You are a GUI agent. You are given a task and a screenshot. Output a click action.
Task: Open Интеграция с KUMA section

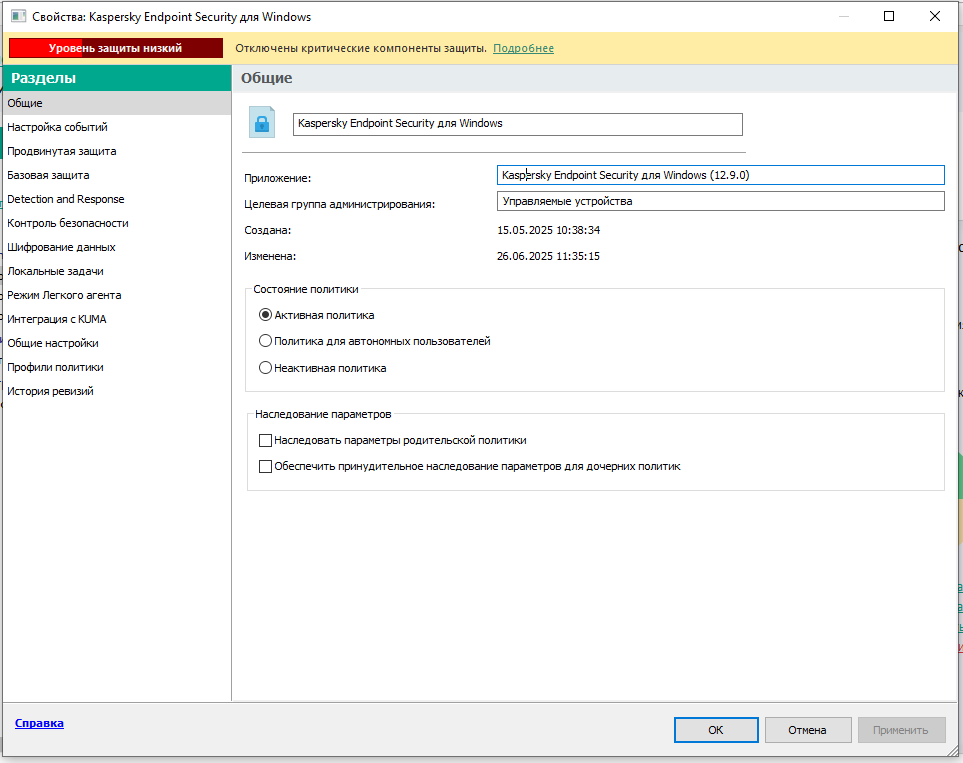tap(56, 319)
